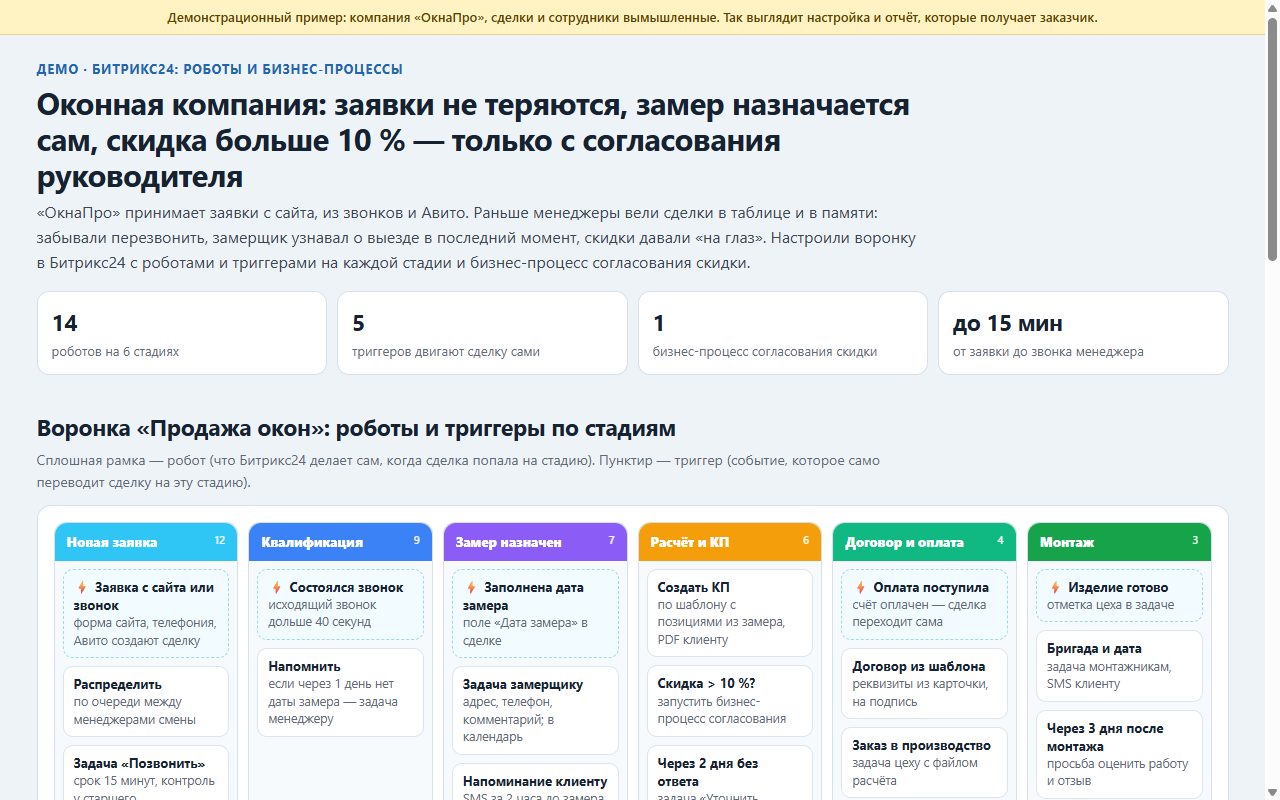Click lightning icon beside «Заполнена дата замера»
Image resolution: width=1280 pixels, height=800 pixels.
click(x=471, y=588)
